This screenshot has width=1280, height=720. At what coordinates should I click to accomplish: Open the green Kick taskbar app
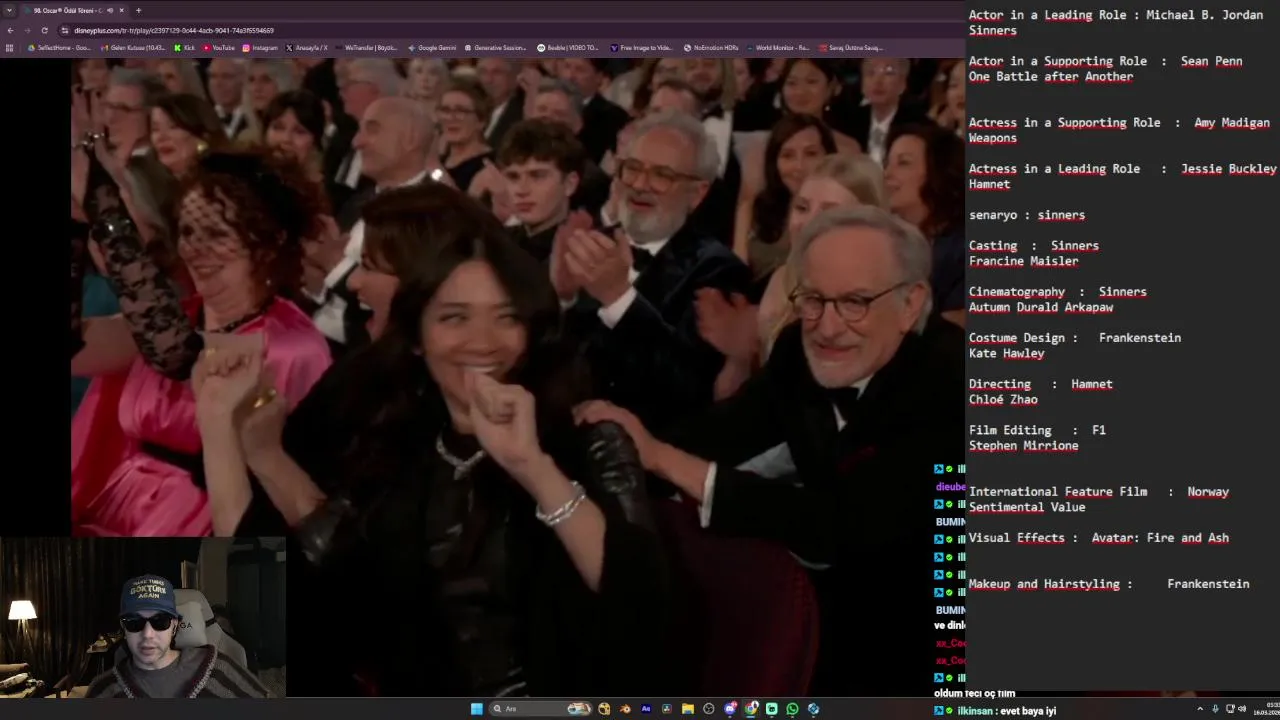pos(771,709)
